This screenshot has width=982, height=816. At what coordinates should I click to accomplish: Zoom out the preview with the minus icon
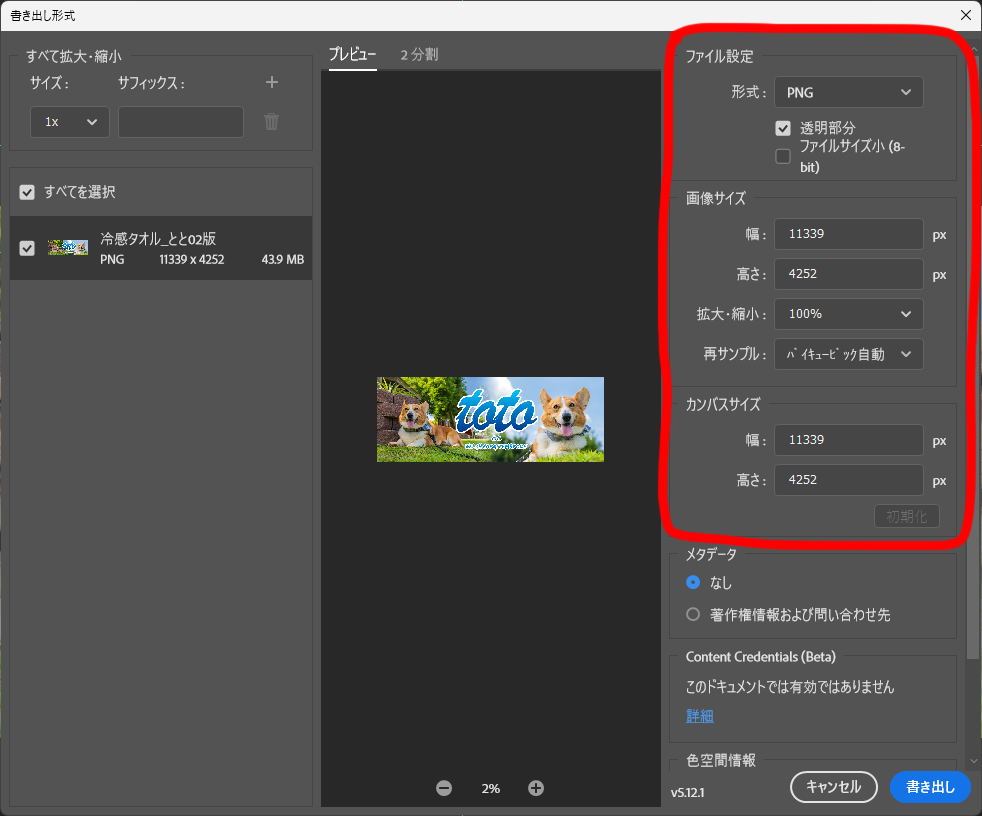click(444, 788)
